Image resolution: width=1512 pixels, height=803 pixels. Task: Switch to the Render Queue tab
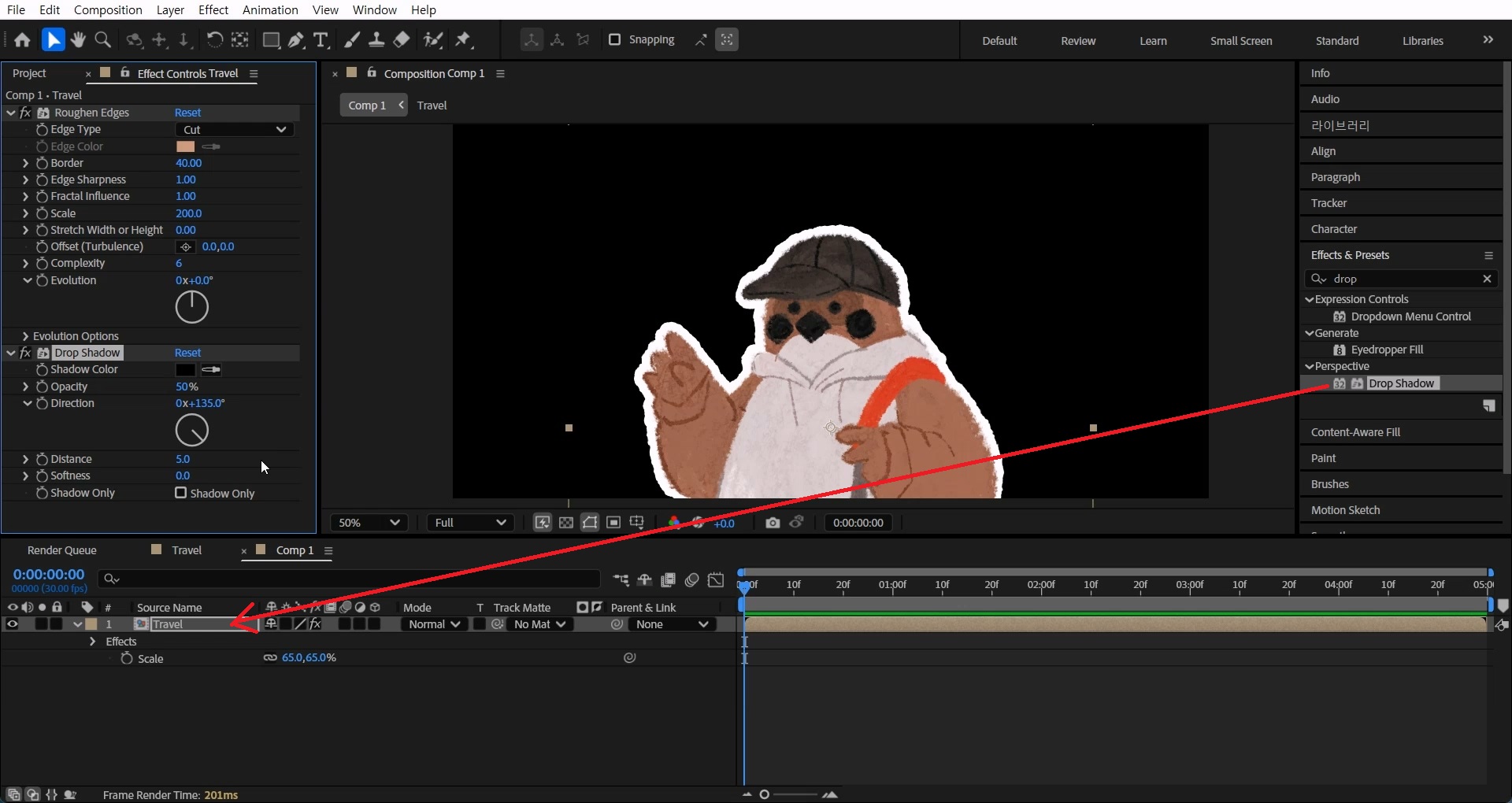click(x=61, y=550)
